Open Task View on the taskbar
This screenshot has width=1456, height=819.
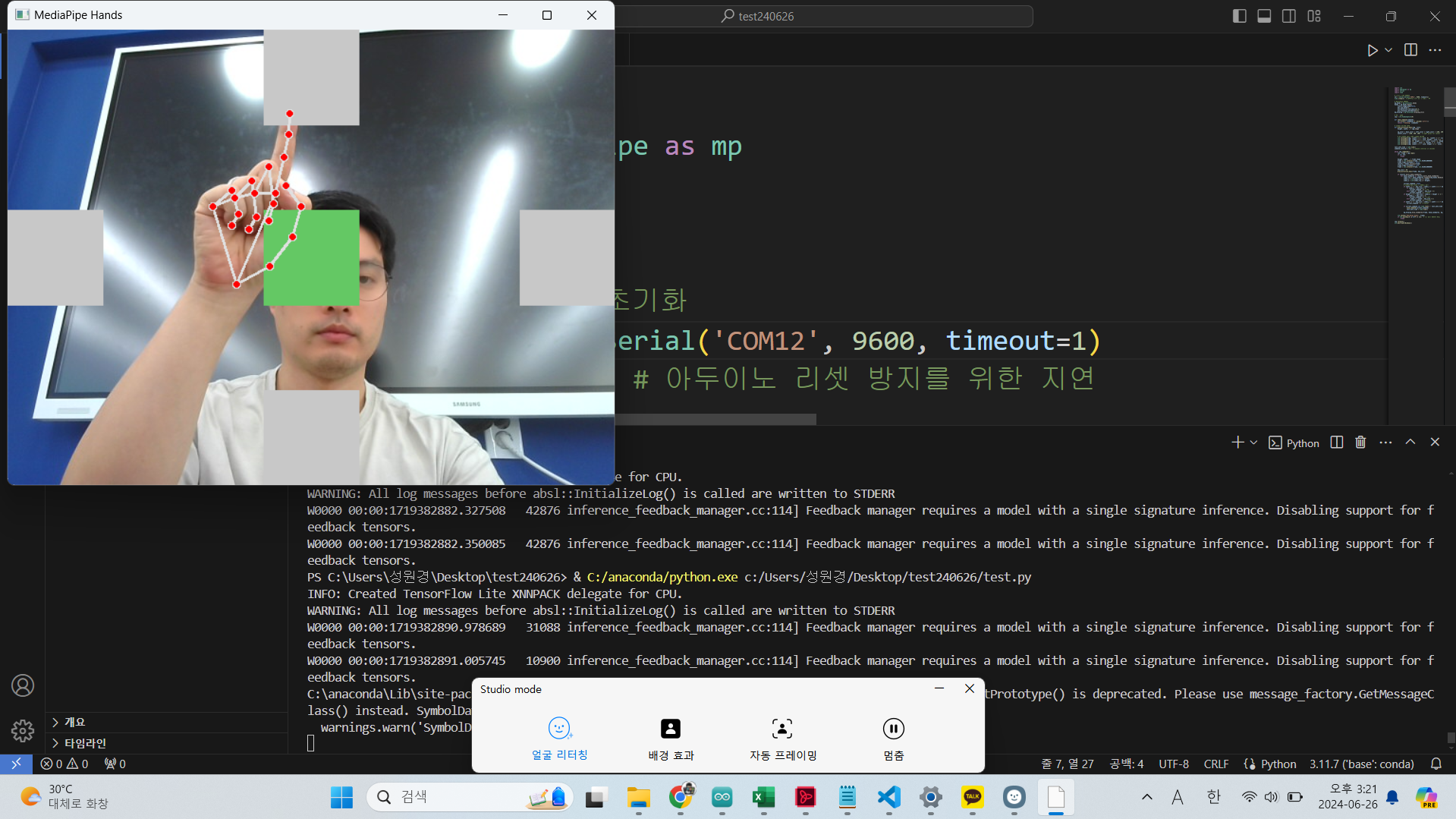[596, 797]
